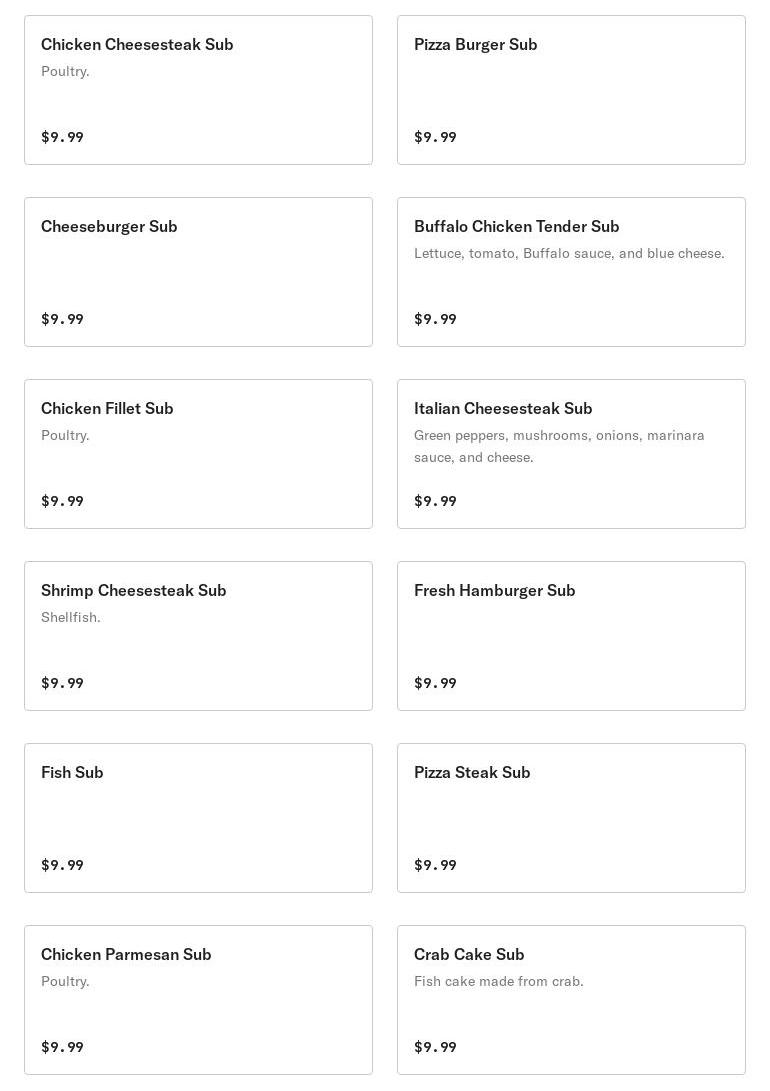The image size is (770, 1091).
Task: Click the Buffalo Chicken Tender Sub description
Action: (x=569, y=253)
